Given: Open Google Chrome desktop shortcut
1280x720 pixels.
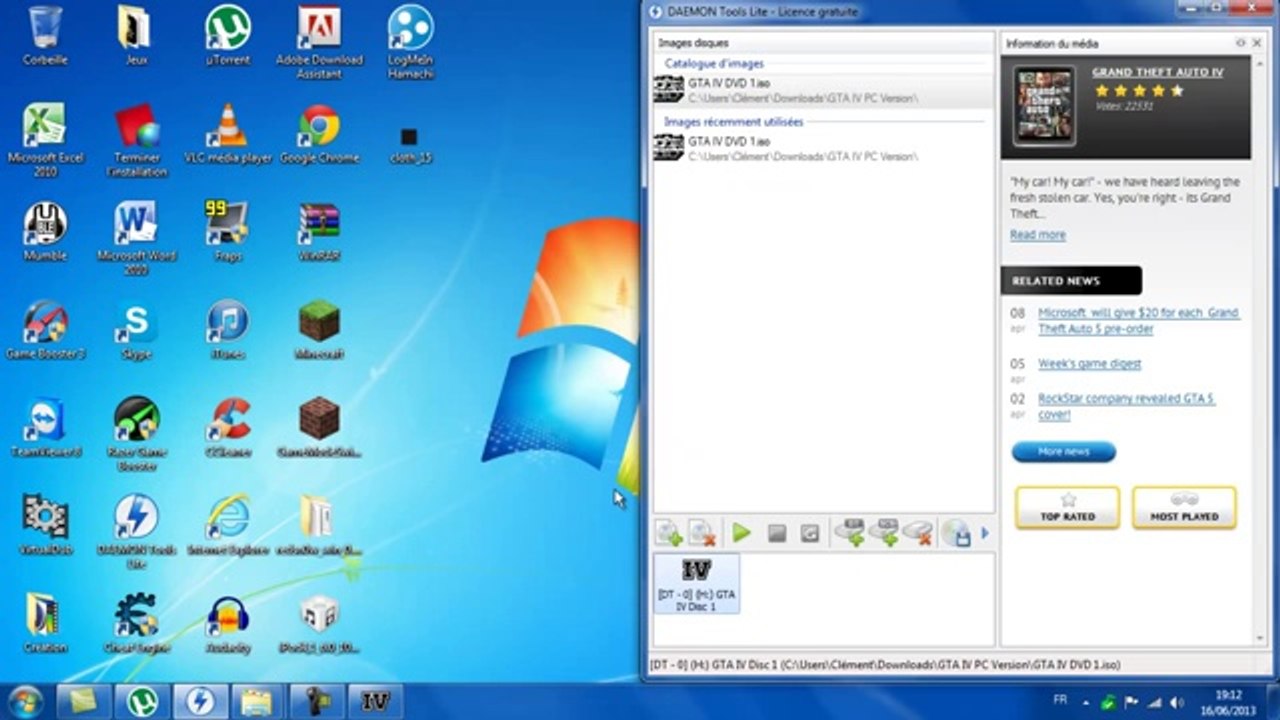Looking at the screenshot, I should click(x=319, y=133).
